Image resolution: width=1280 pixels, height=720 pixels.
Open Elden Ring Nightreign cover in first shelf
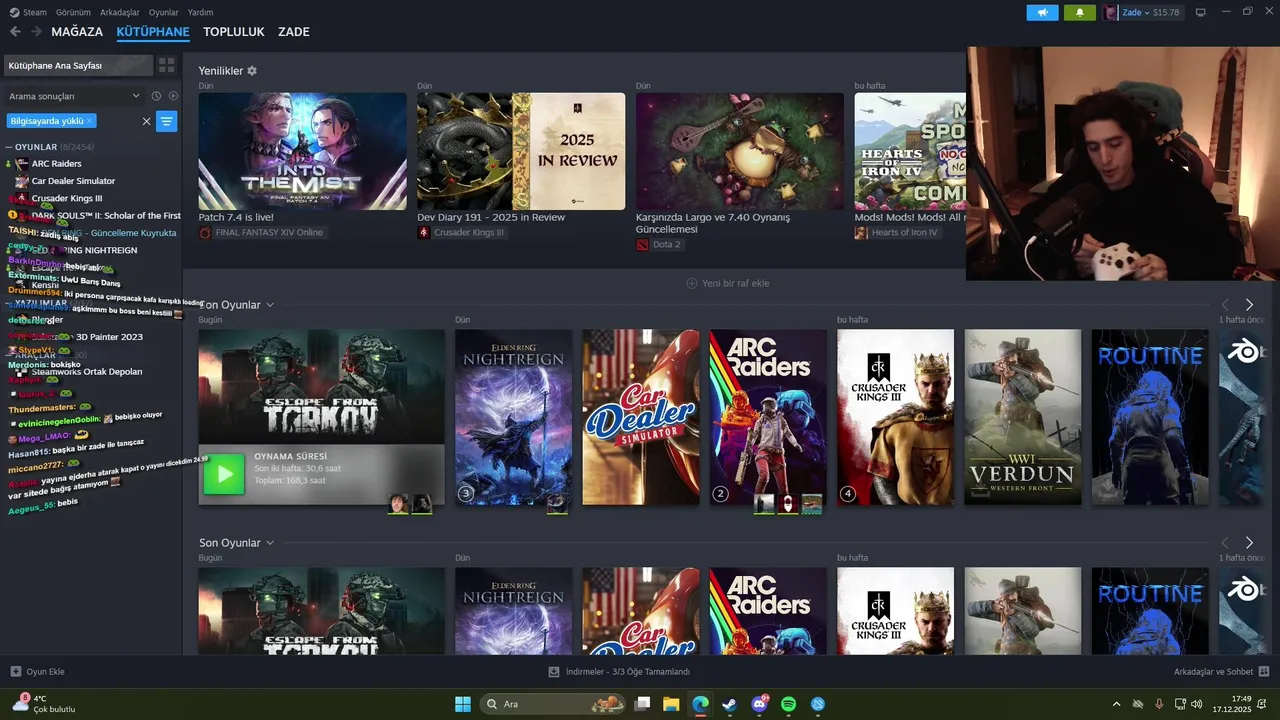coord(513,417)
